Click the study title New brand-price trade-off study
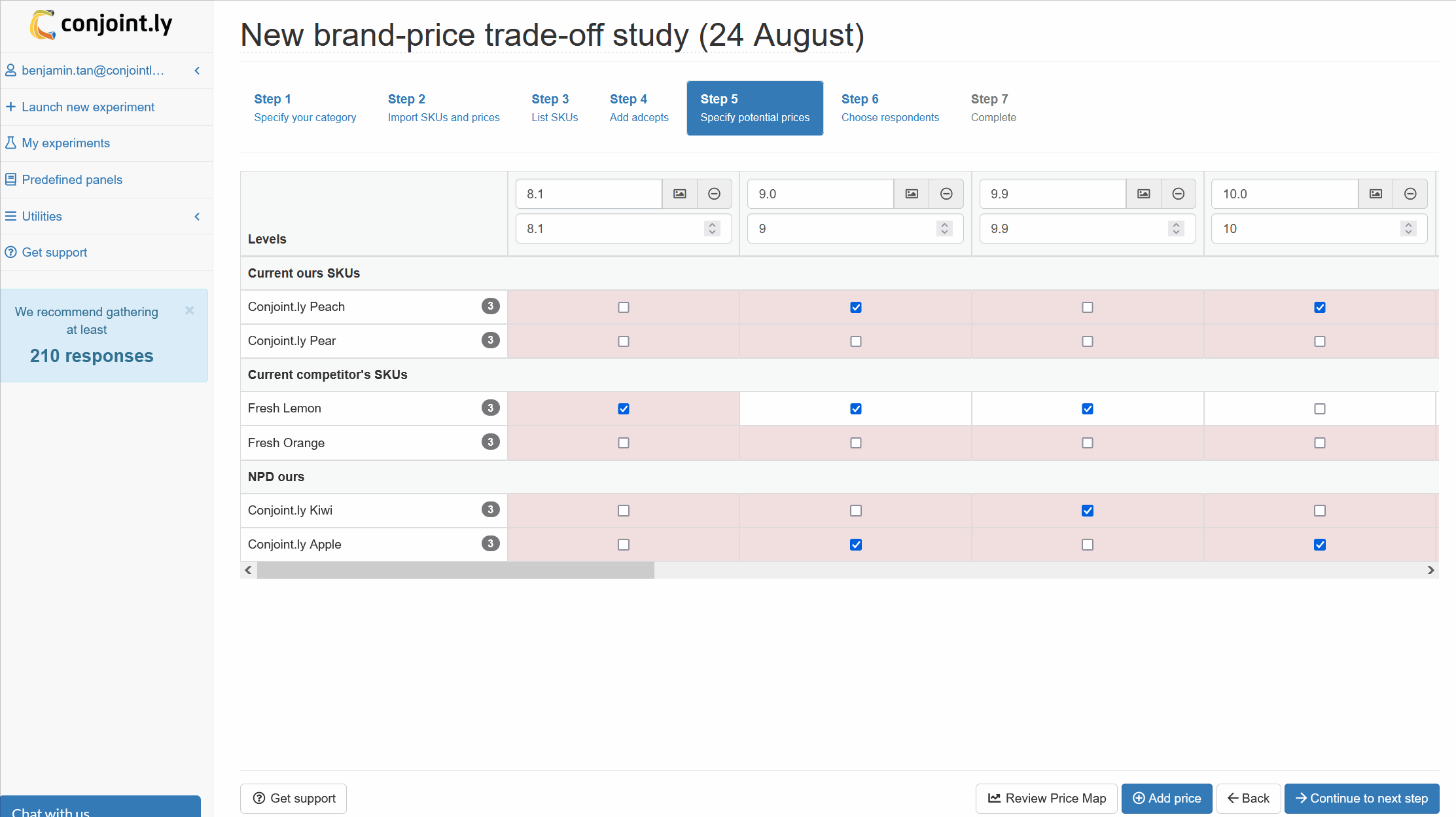This screenshot has width=1456, height=817. (x=552, y=35)
